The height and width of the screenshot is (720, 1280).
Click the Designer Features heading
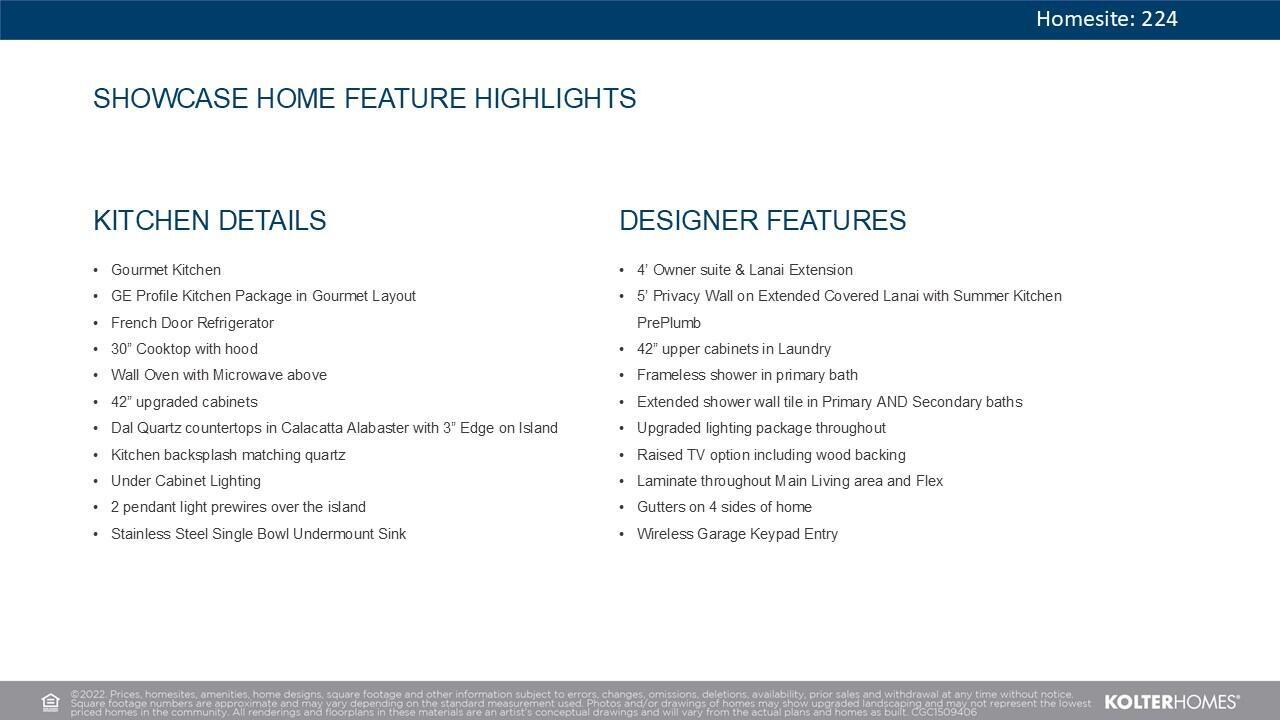(x=762, y=221)
